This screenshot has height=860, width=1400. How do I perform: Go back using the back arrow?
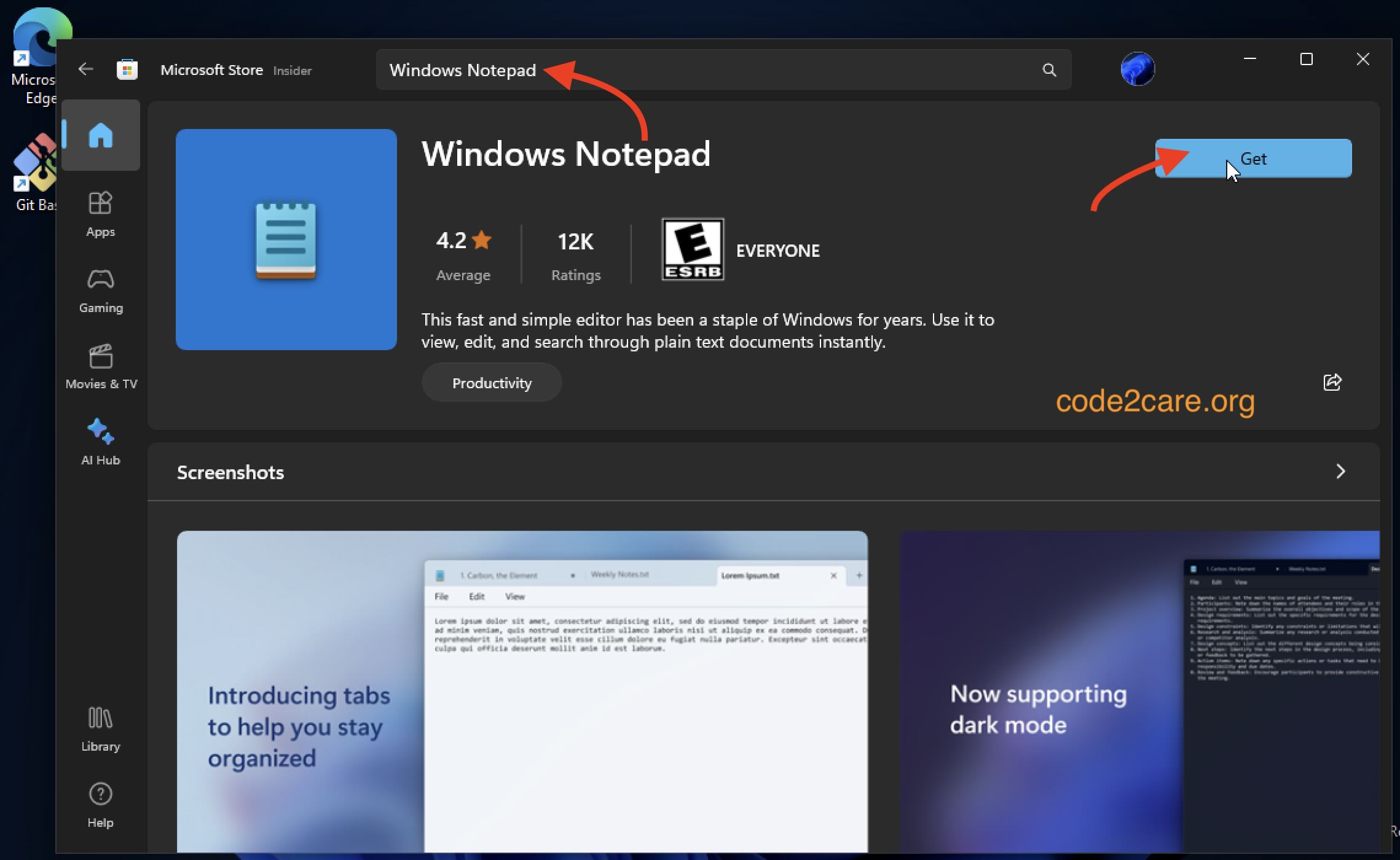[x=85, y=69]
